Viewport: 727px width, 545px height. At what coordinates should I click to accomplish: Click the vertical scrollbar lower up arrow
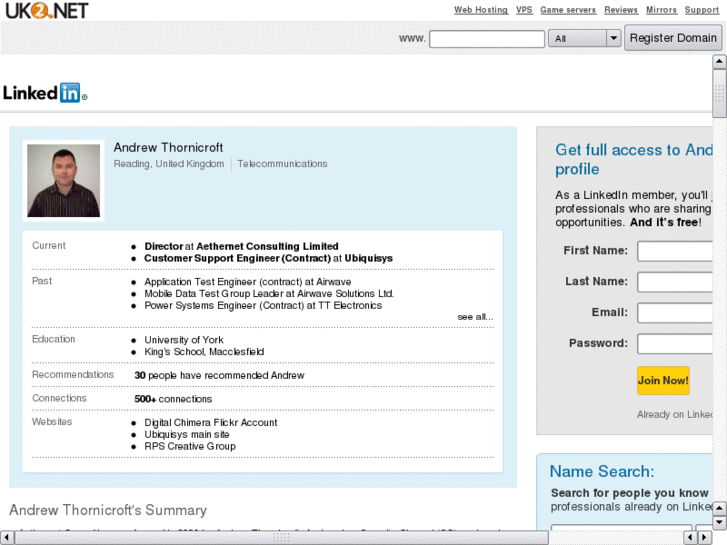click(x=719, y=508)
